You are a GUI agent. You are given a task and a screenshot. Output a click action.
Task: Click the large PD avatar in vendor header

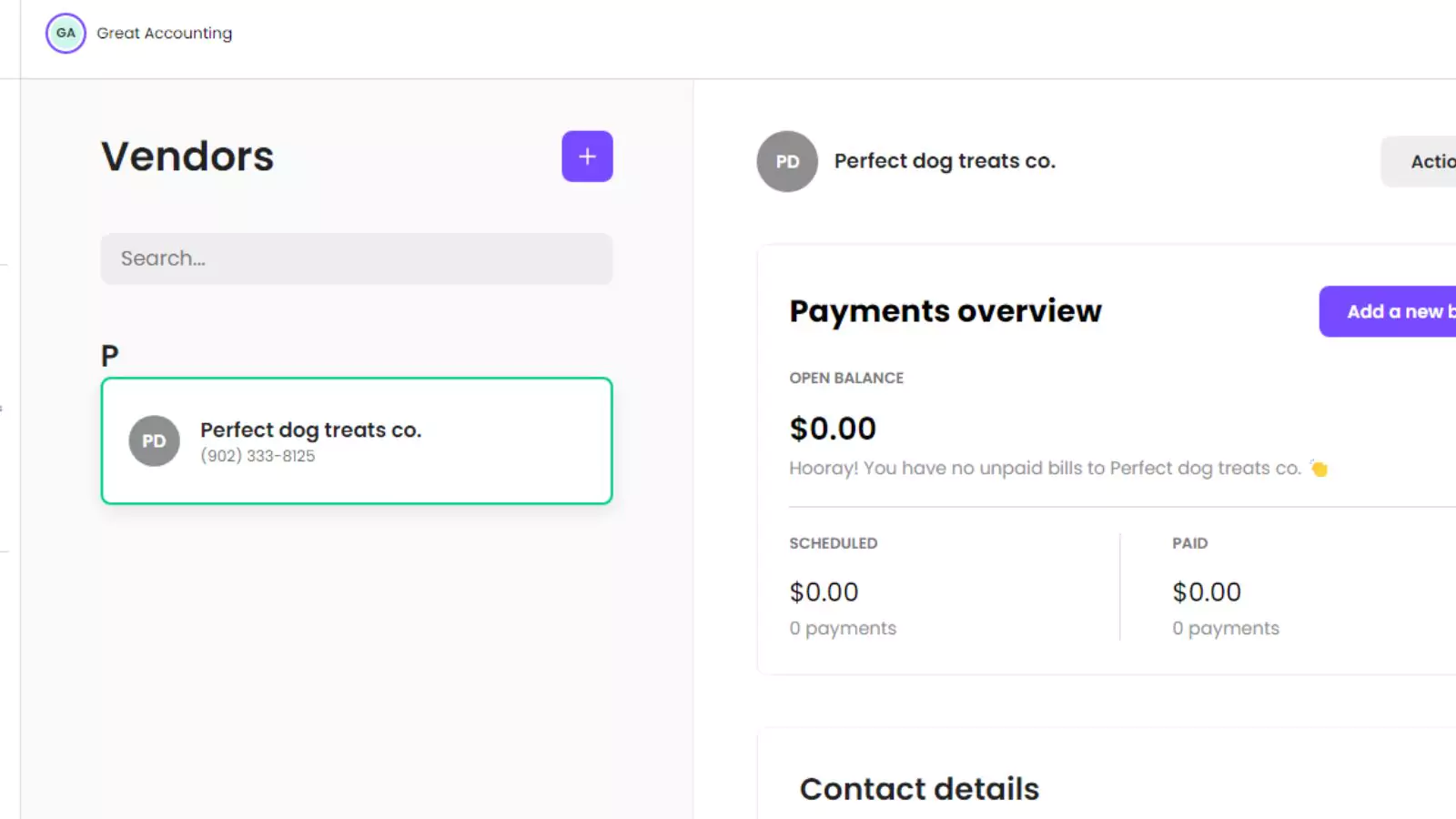click(x=787, y=161)
